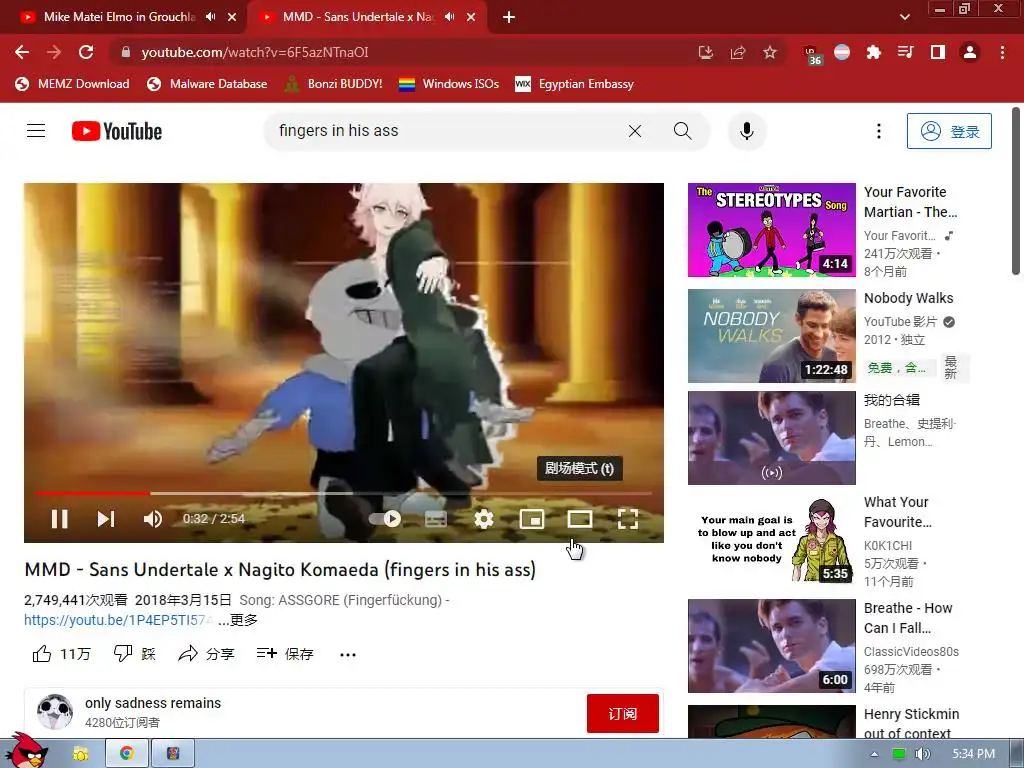Image resolution: width=1024 pixels, height=768 pixels.
Task: Open media control in Chrome toolbar
Action: pyautogui.click(x=905, y=52)
